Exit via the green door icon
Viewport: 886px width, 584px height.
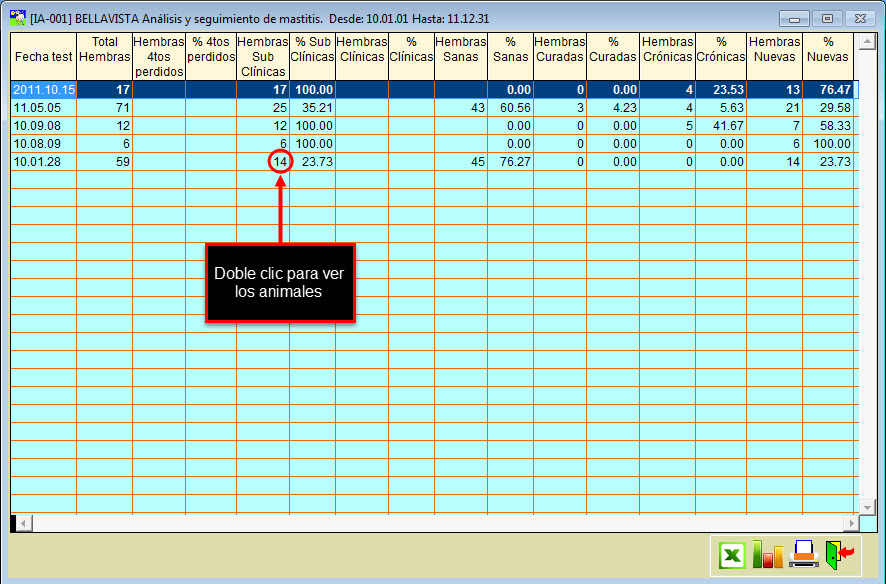838,555
